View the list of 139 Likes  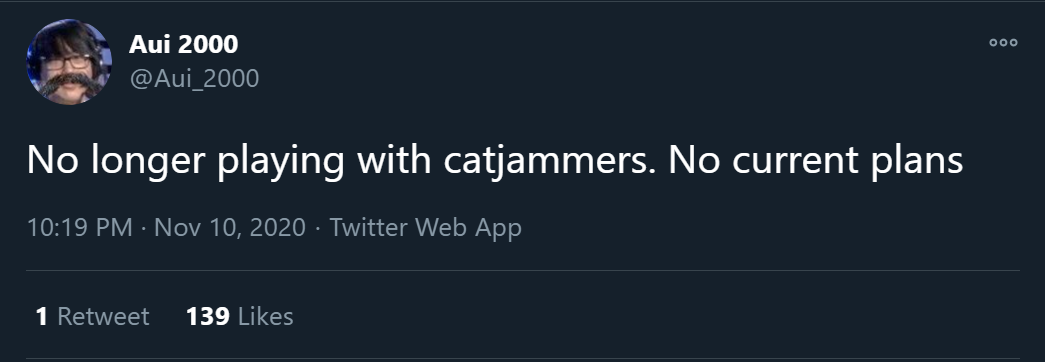[x=239, y=316]
